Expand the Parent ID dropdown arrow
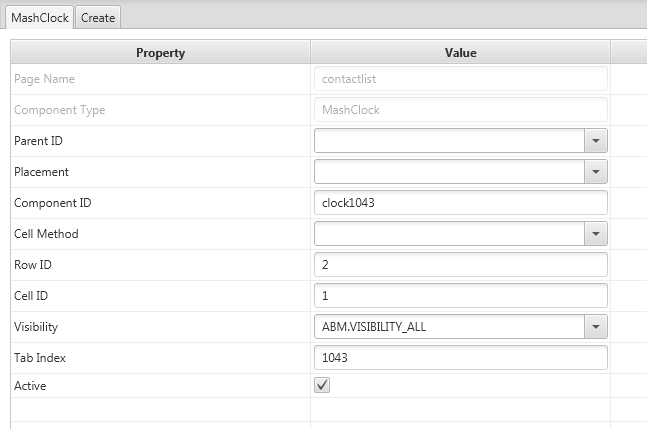Image resolution: width=647 pixels, height=429 pixels. click(x=596, y=141)
